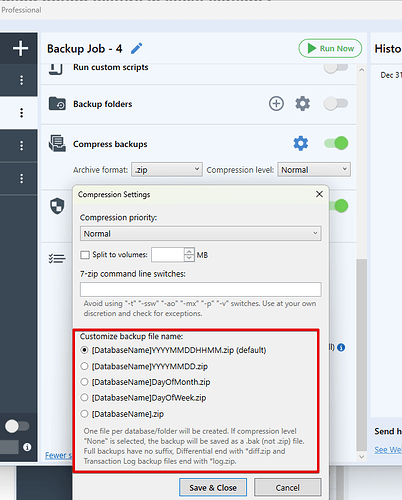Cancel the Compression Settings dialog
Viewport: 402px width, 500px height.
tap(288, 488)
